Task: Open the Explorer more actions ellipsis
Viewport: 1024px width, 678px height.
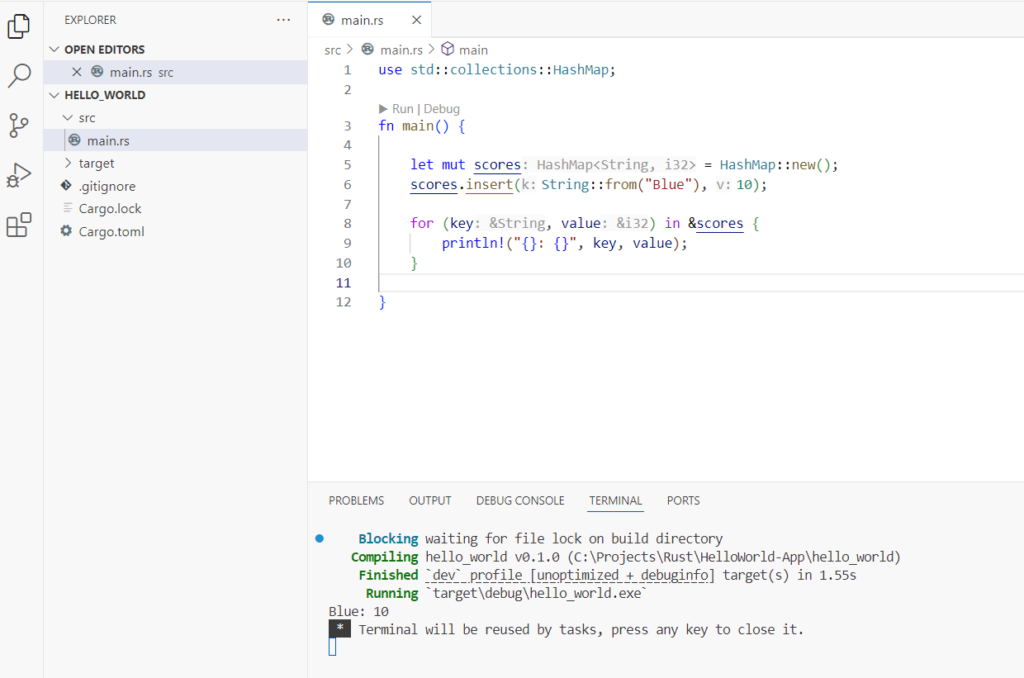Action: 283,20
